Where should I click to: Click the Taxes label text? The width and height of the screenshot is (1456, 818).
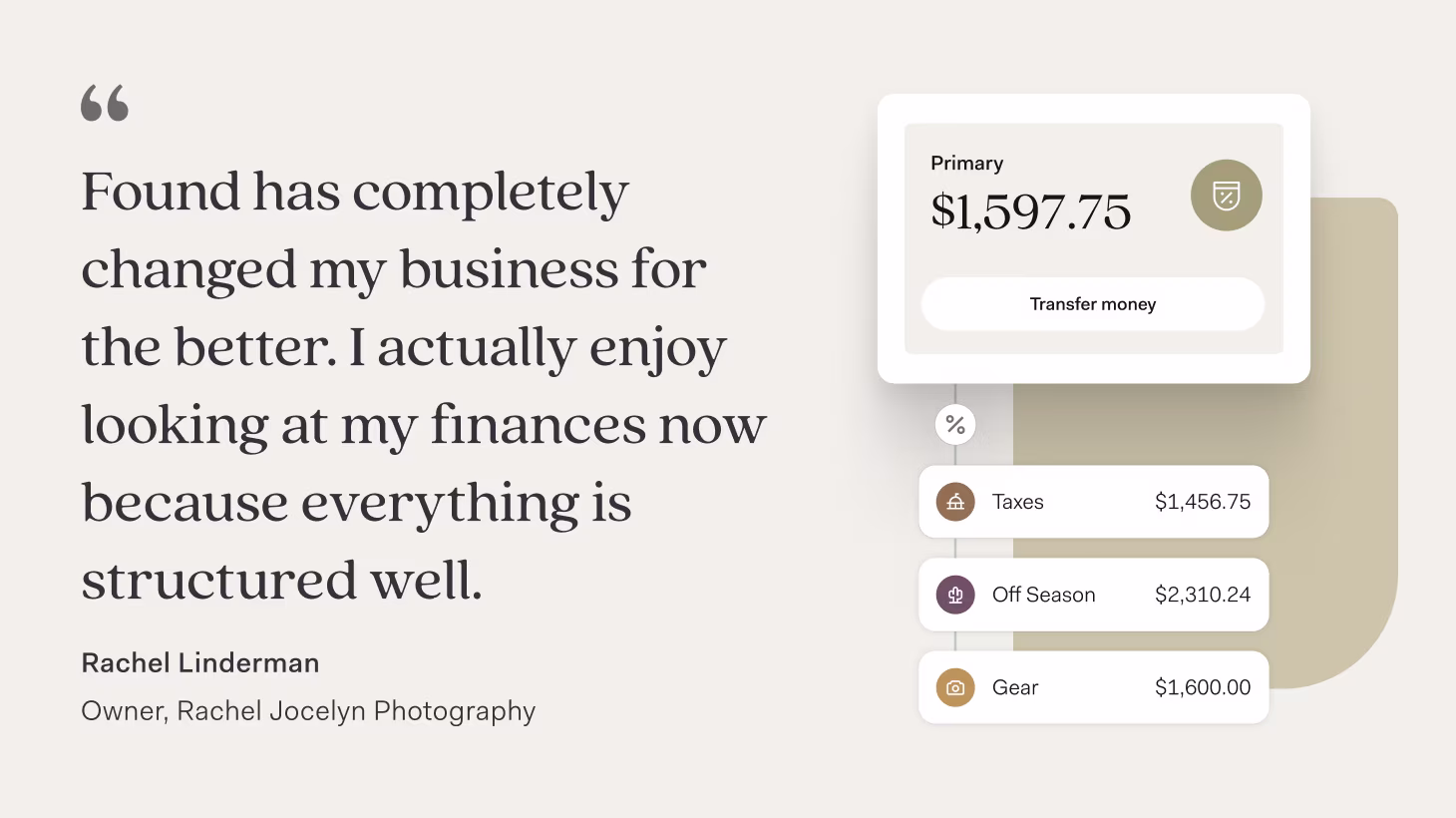pyautogui.click(x=1018, y=502)
